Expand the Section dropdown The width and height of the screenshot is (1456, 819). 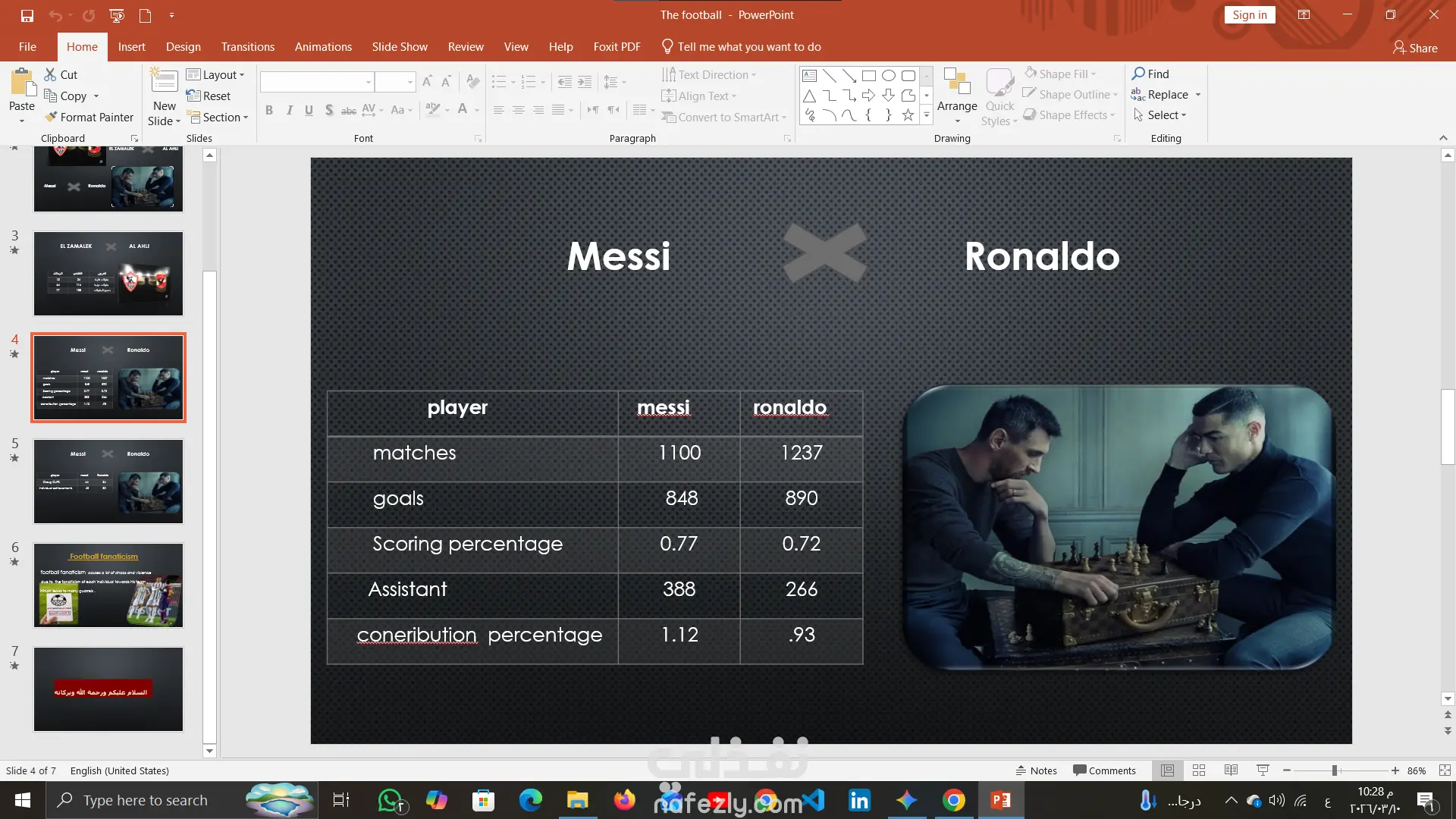[x=219, y=118]
